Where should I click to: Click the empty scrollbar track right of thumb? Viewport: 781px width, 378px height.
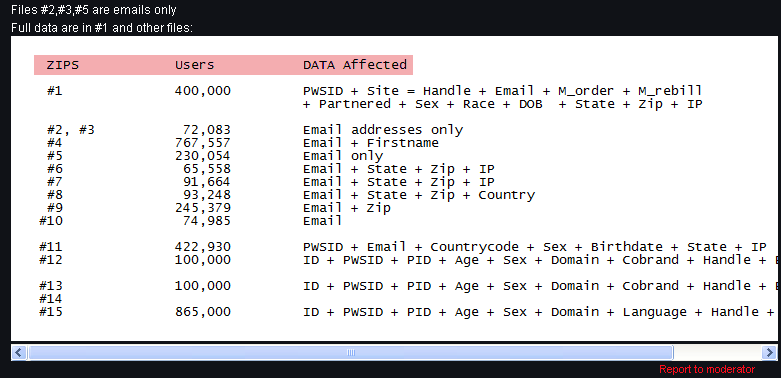pos(717,353)
